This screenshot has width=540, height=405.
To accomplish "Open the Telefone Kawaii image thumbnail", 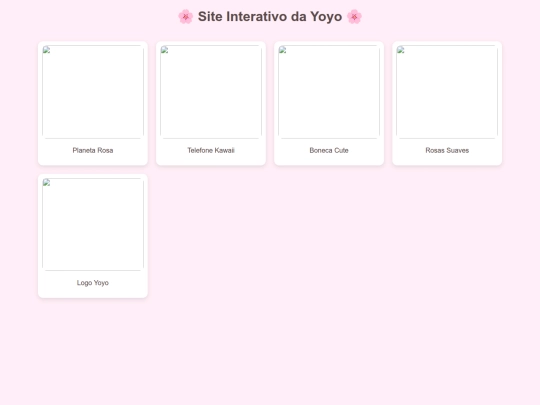I will [x=211, y=92].
